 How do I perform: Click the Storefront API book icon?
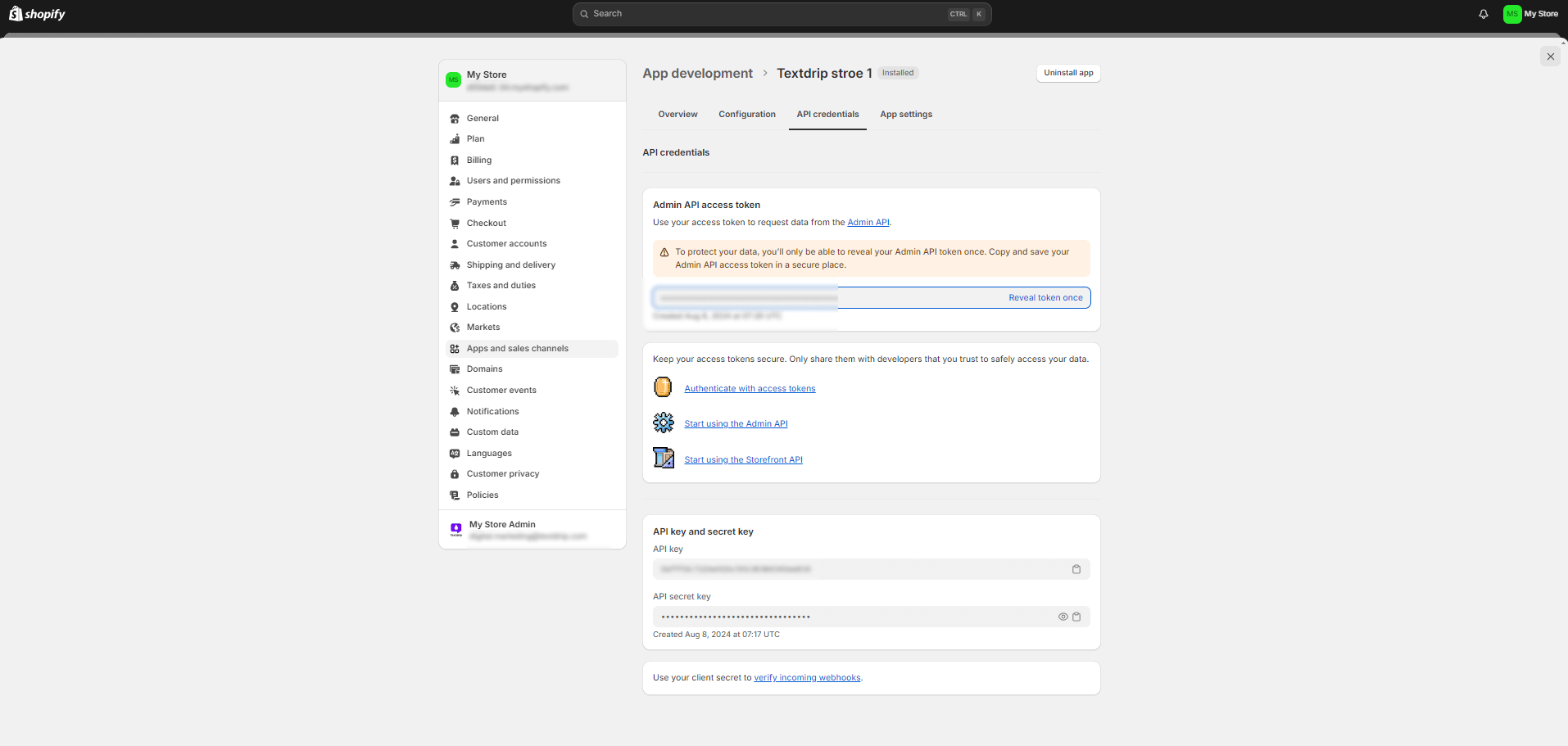[664, 458]
